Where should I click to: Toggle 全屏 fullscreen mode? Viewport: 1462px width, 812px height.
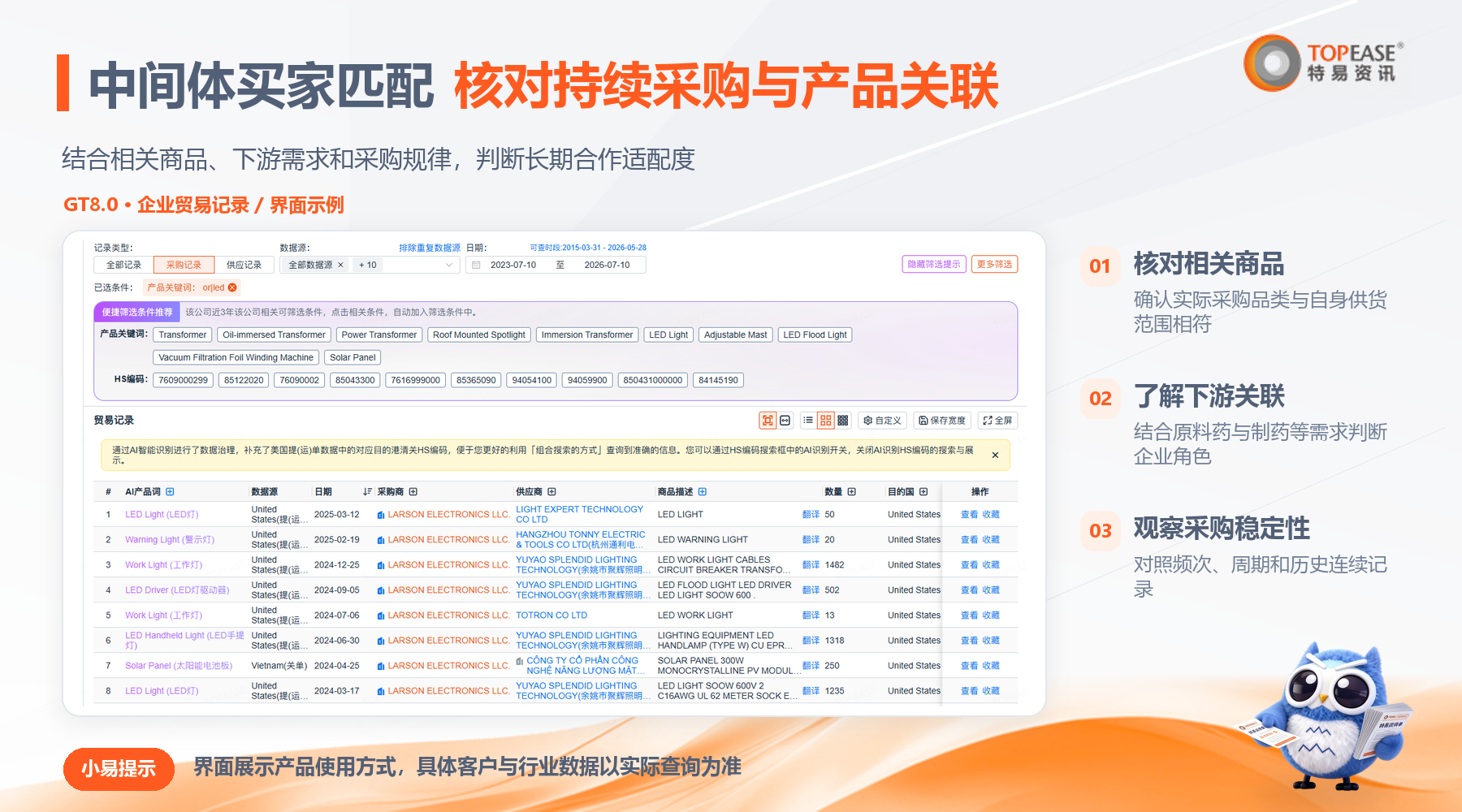(x=997, y=420)
